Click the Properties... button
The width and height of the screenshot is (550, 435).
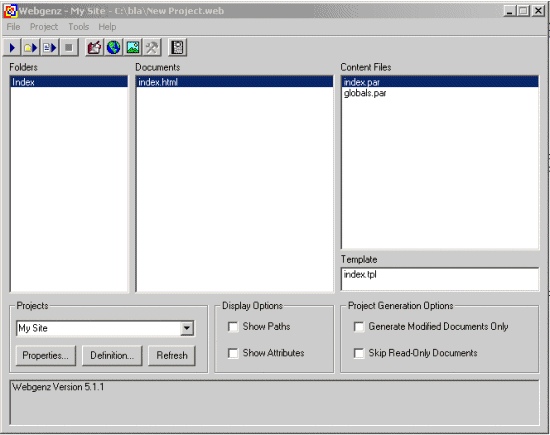[x=46, y=355]
